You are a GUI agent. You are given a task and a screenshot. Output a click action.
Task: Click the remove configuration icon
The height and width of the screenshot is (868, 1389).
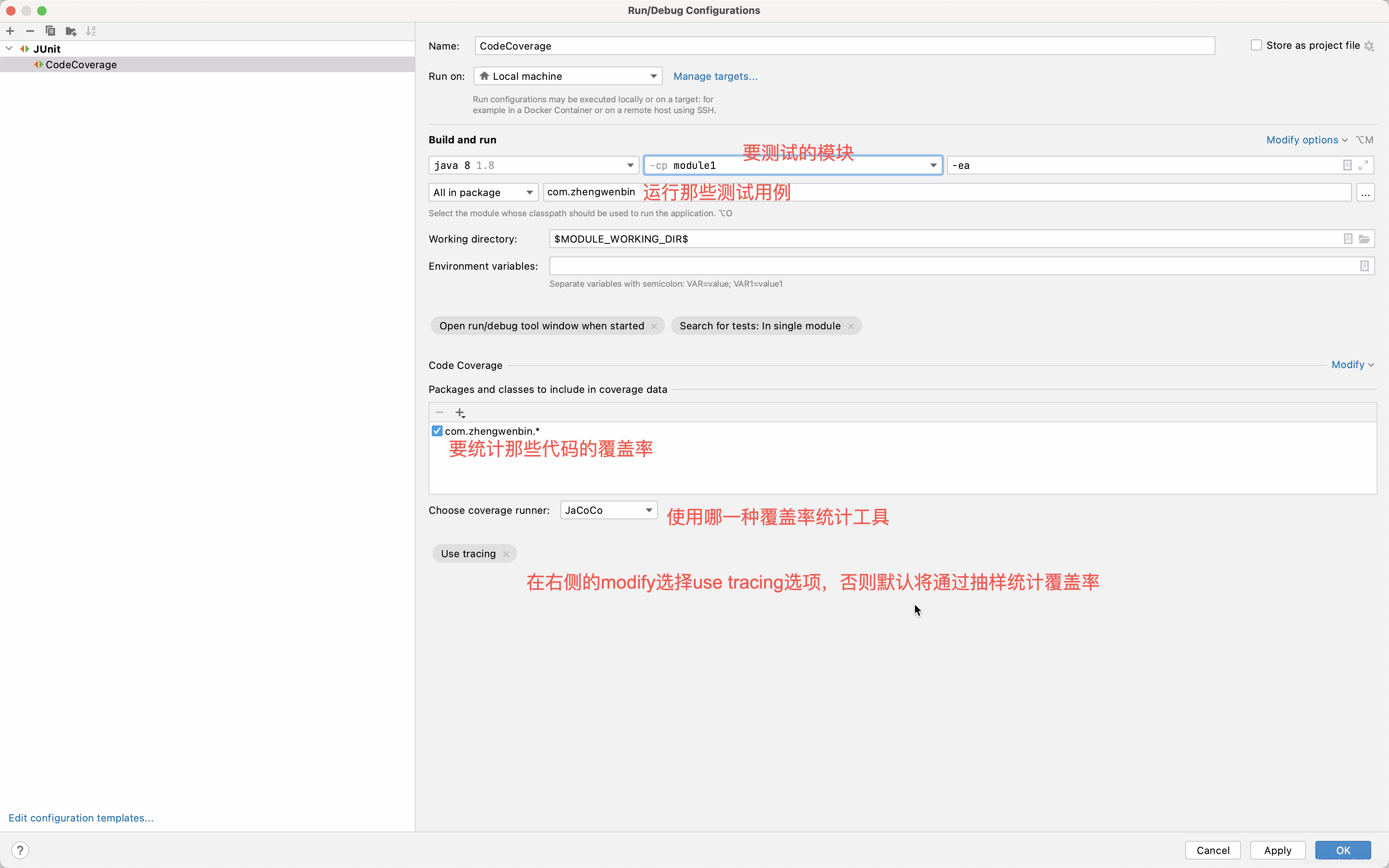29,30
